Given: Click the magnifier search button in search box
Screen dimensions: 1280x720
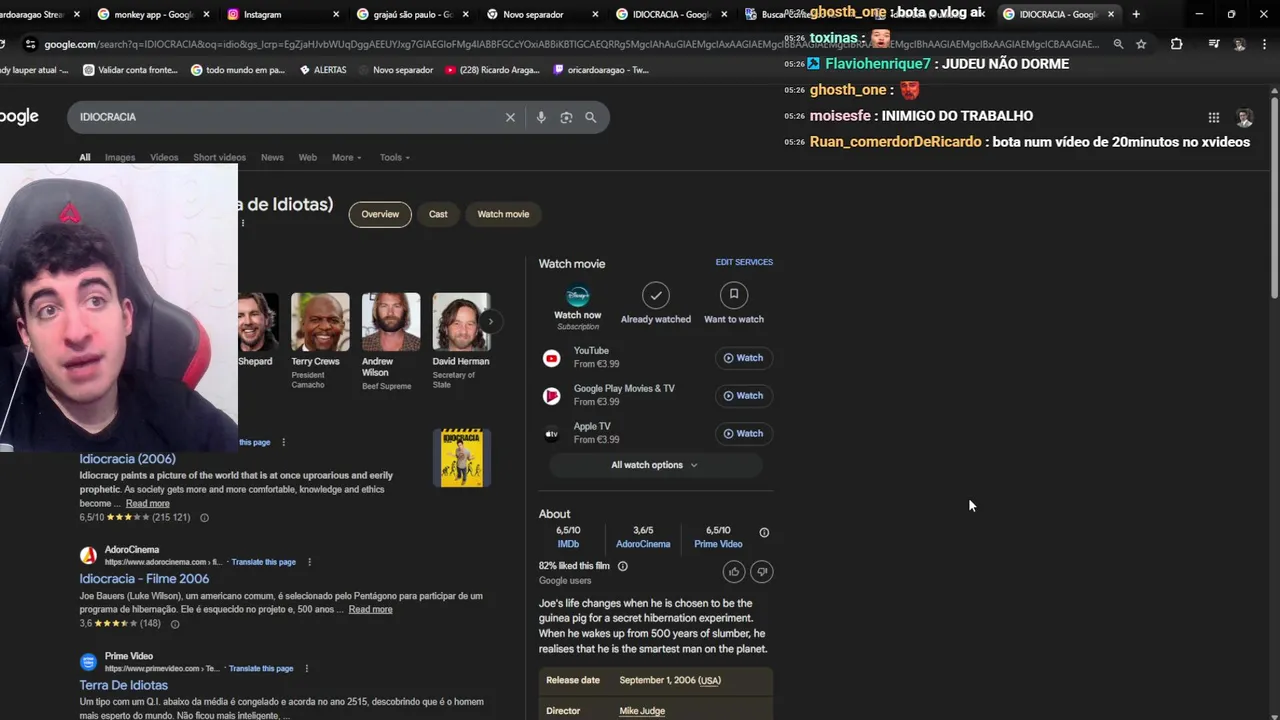Looking at the screenshot, I should pyautogui.click(x=591, y=117).
